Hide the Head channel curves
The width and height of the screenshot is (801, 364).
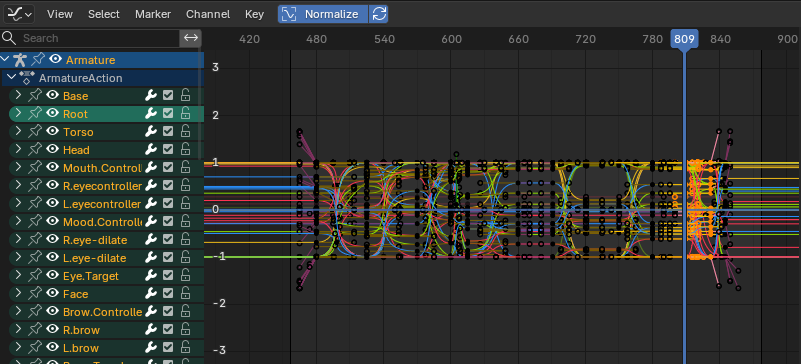click(x=52, y=150)
